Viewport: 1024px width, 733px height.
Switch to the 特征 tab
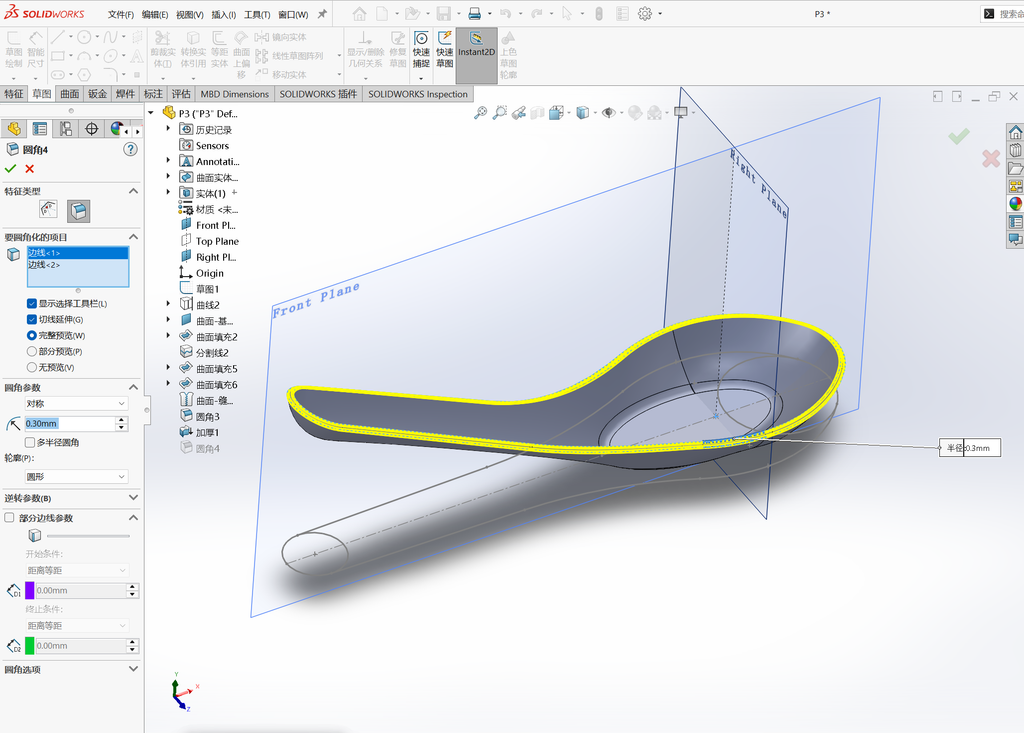(14, 93)
